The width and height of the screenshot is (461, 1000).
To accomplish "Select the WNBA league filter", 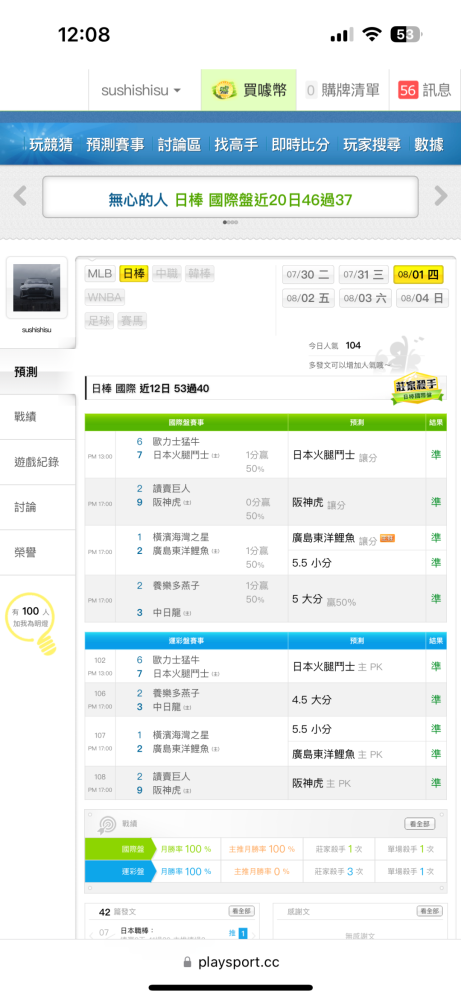I will 105,297.
